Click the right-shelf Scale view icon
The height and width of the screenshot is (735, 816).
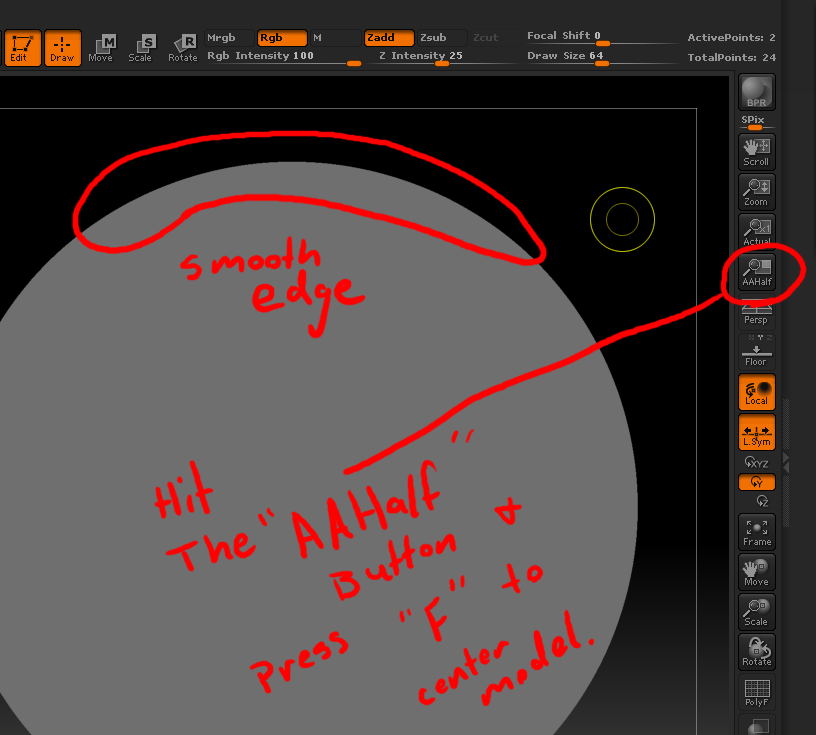757,612
